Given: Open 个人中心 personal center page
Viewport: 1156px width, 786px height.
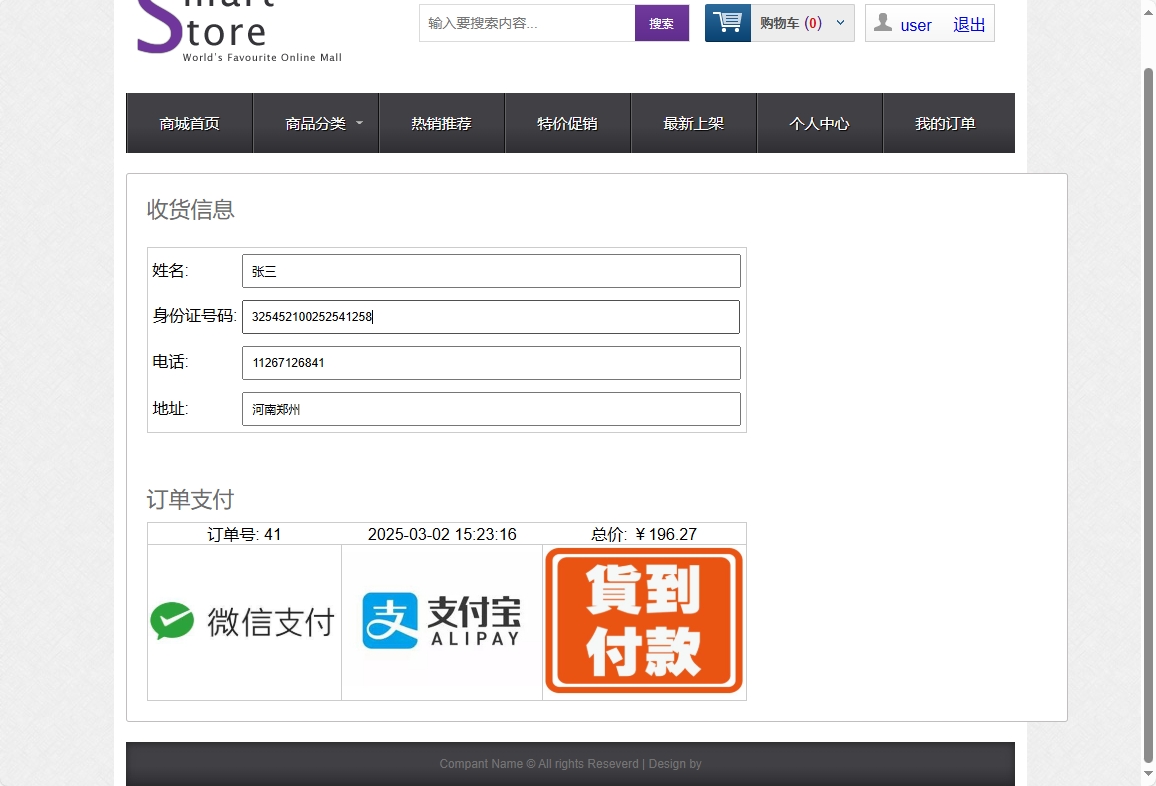Looking at the screenshot, I should pyautogui.click(x=820, y=122).
